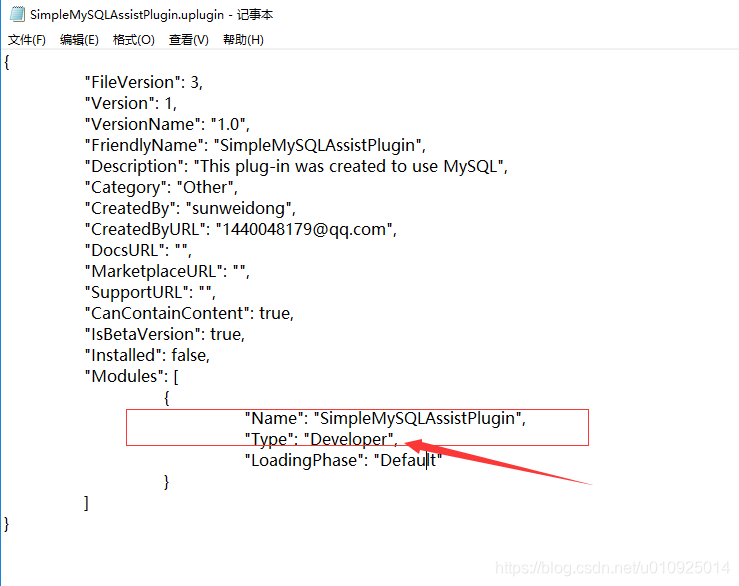Click the "SupportURL" line
The height and width of the screenshot is (586, 739).
tap(150, 292)
